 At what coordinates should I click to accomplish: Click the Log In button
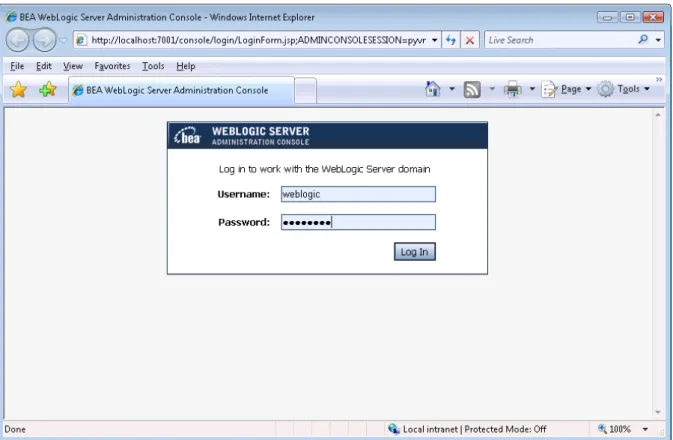coord(415,252)
